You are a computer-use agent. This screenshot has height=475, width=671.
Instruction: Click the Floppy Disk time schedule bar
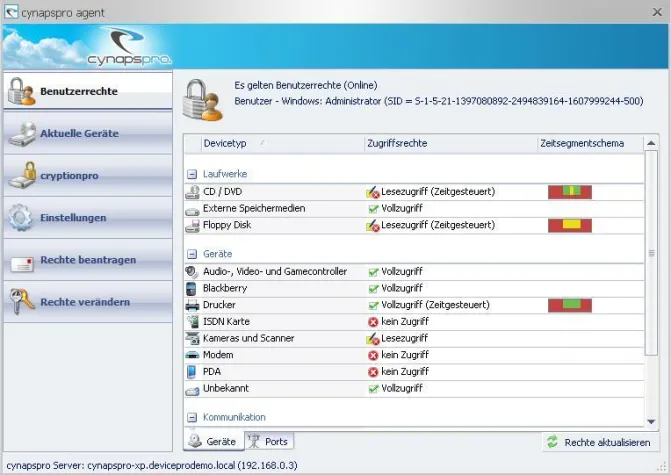570,226
